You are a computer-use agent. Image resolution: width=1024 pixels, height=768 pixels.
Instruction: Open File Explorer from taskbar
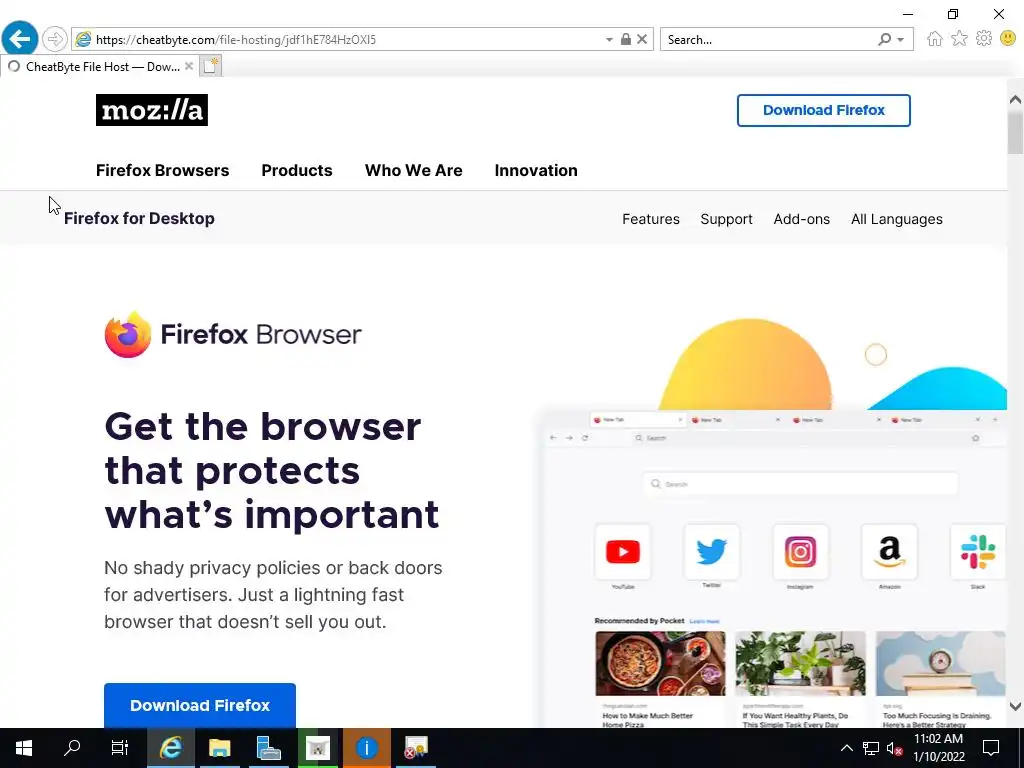click(219, 748)
